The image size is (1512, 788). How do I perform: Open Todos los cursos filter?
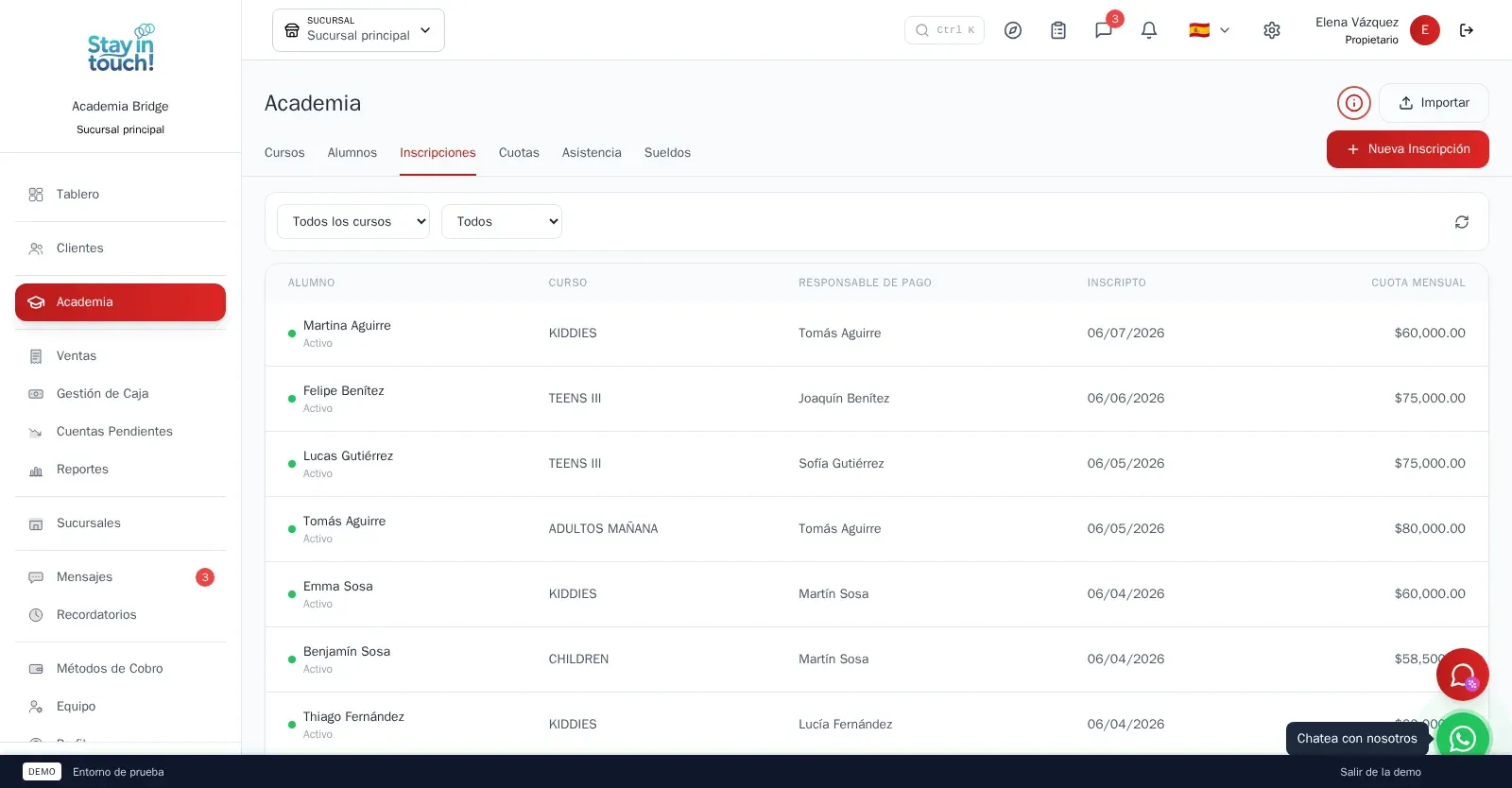353,222
